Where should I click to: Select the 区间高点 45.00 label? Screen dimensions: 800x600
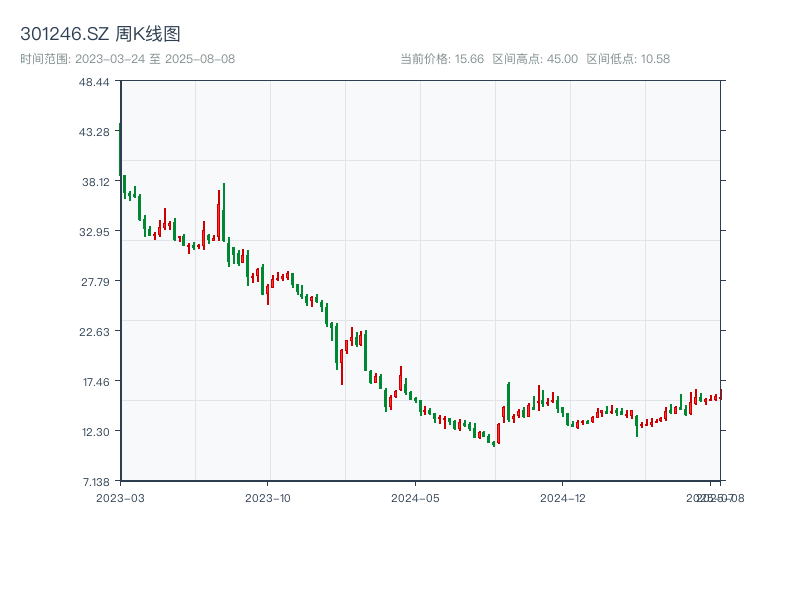pos(535,59)
